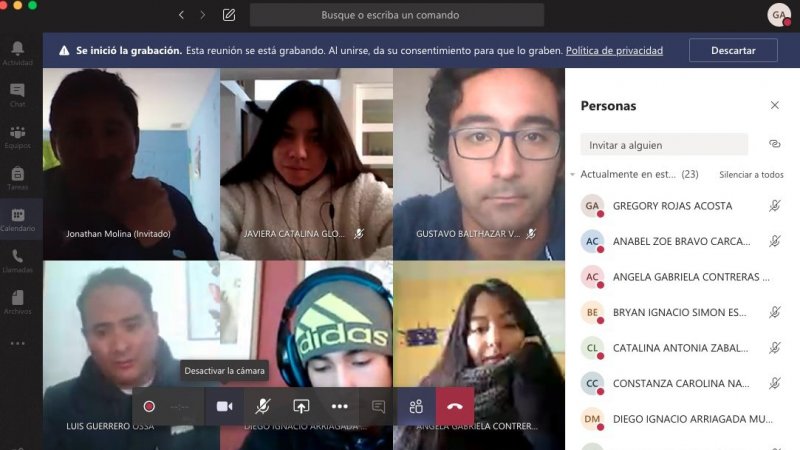This screenshot has height=450, width=800.
Task: Click the Busque o escriba un comando box
Action: (397, 15)
